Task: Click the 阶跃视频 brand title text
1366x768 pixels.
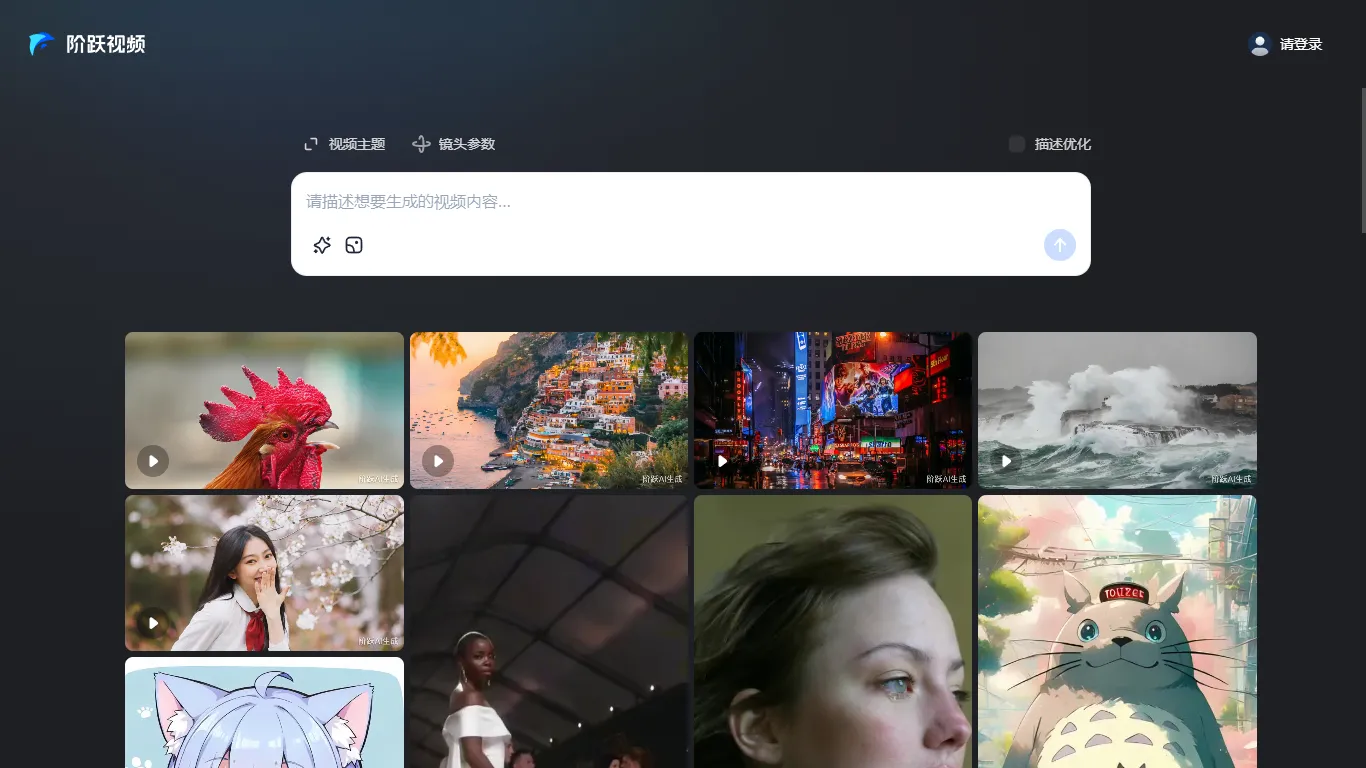Action: [106, 44]
